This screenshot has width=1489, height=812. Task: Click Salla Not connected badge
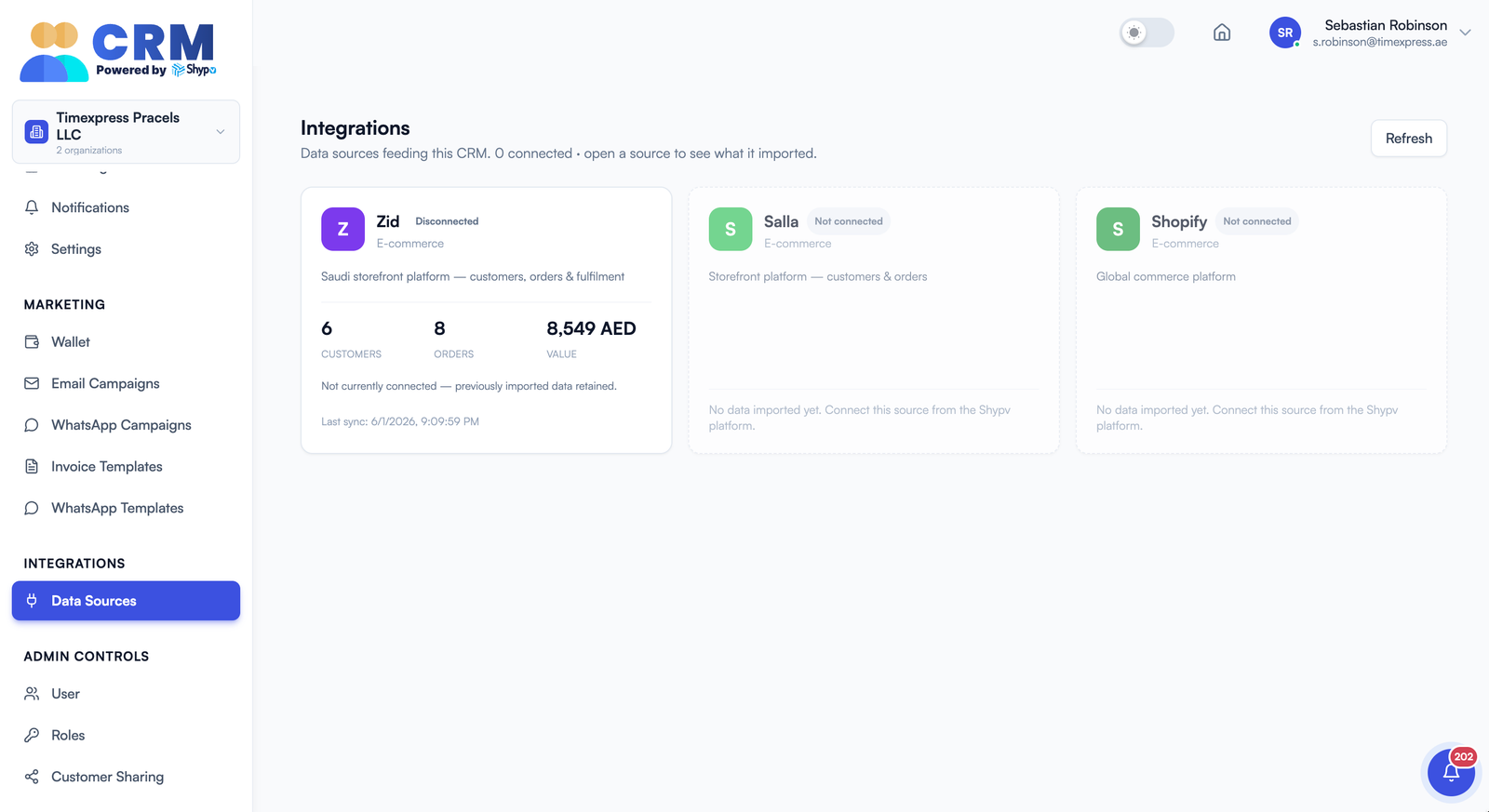849,221
